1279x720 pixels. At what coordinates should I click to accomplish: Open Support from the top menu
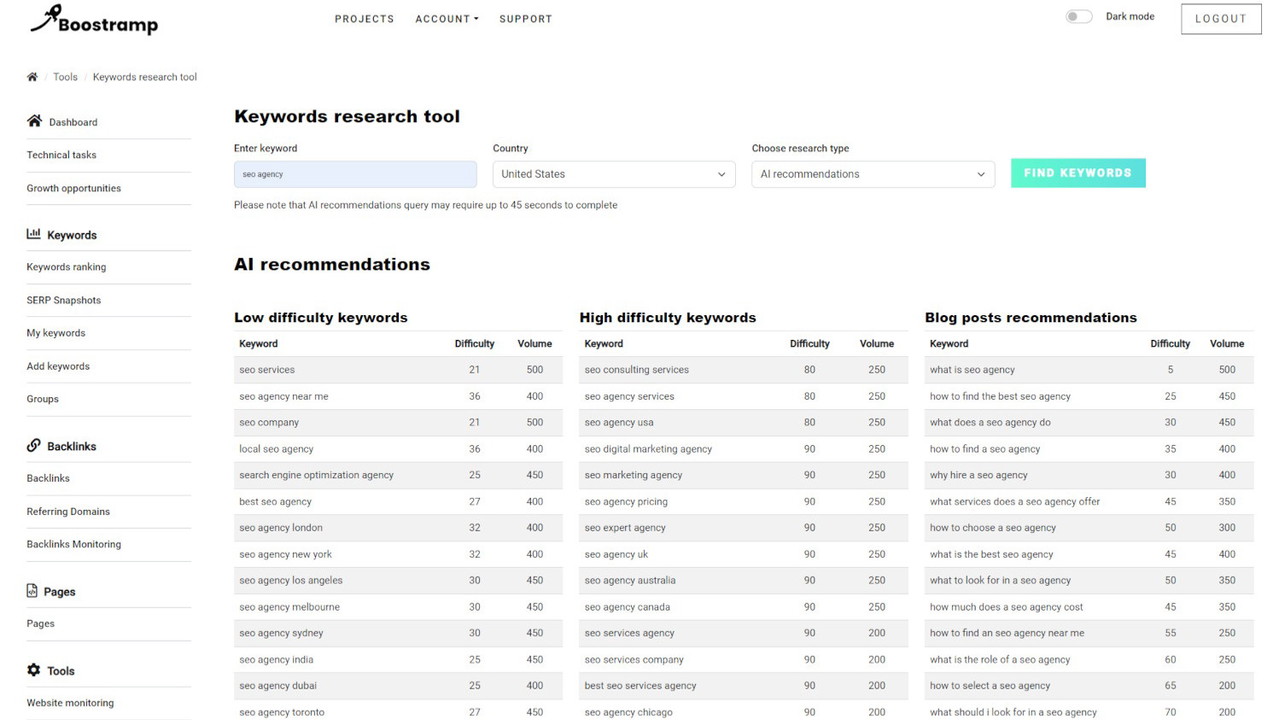coord(525,19)
